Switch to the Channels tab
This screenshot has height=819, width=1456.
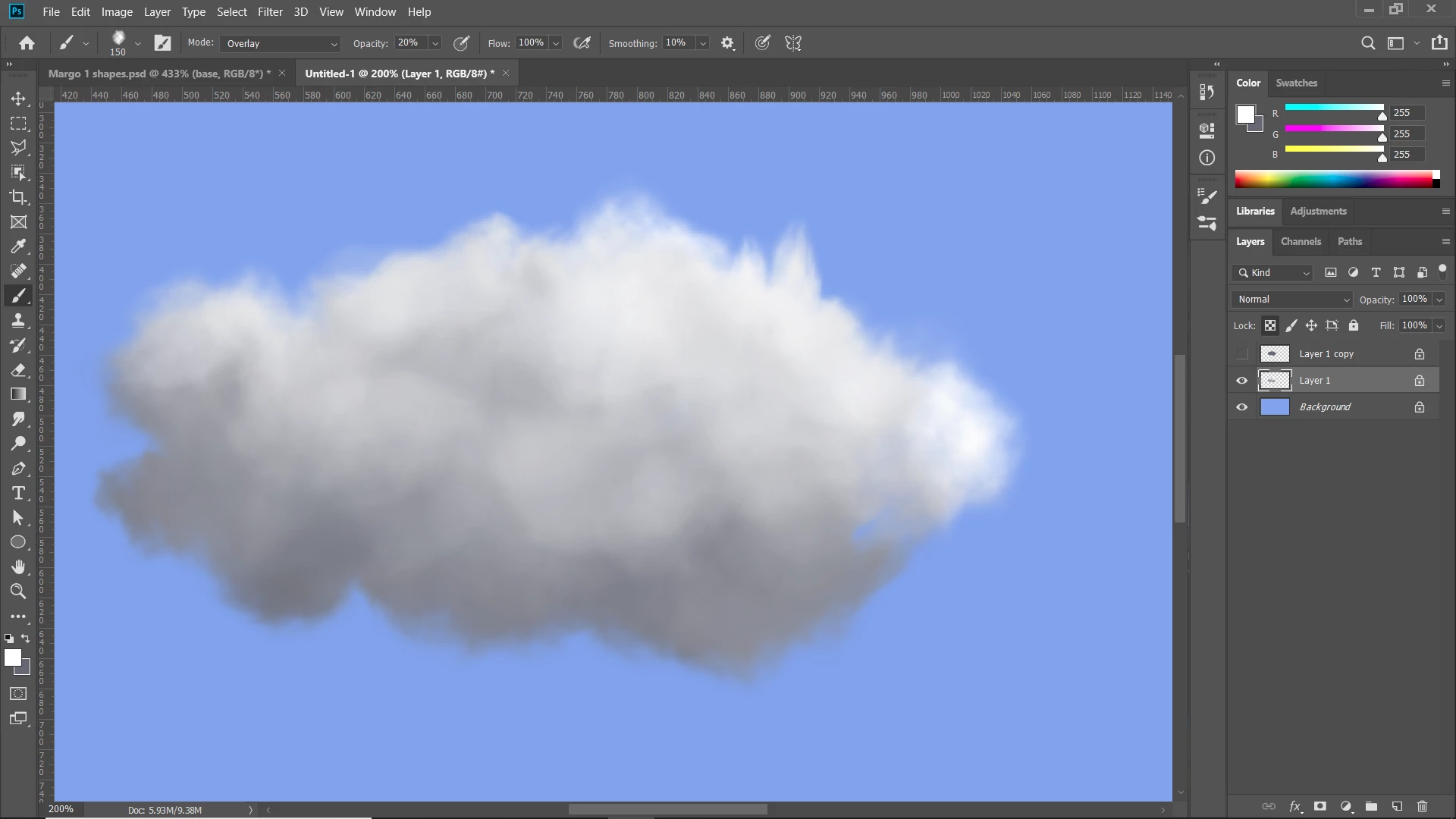1301,241
